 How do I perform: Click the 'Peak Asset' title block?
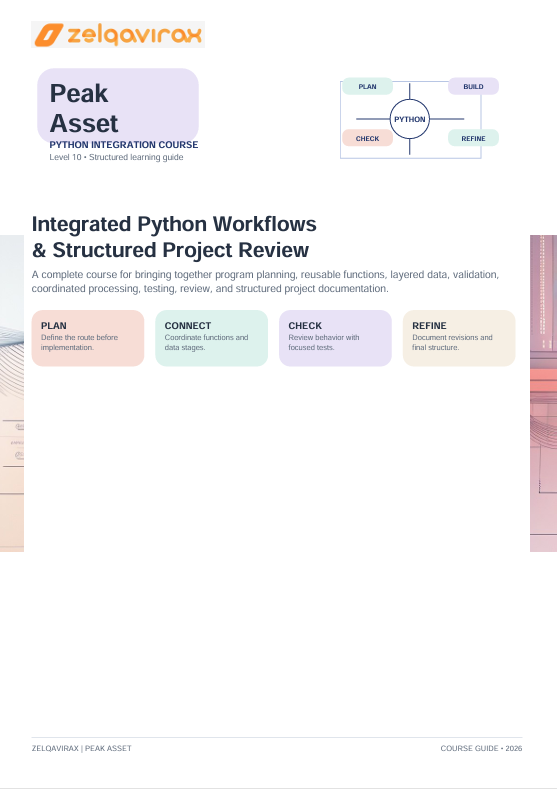(x=118, y=106)
